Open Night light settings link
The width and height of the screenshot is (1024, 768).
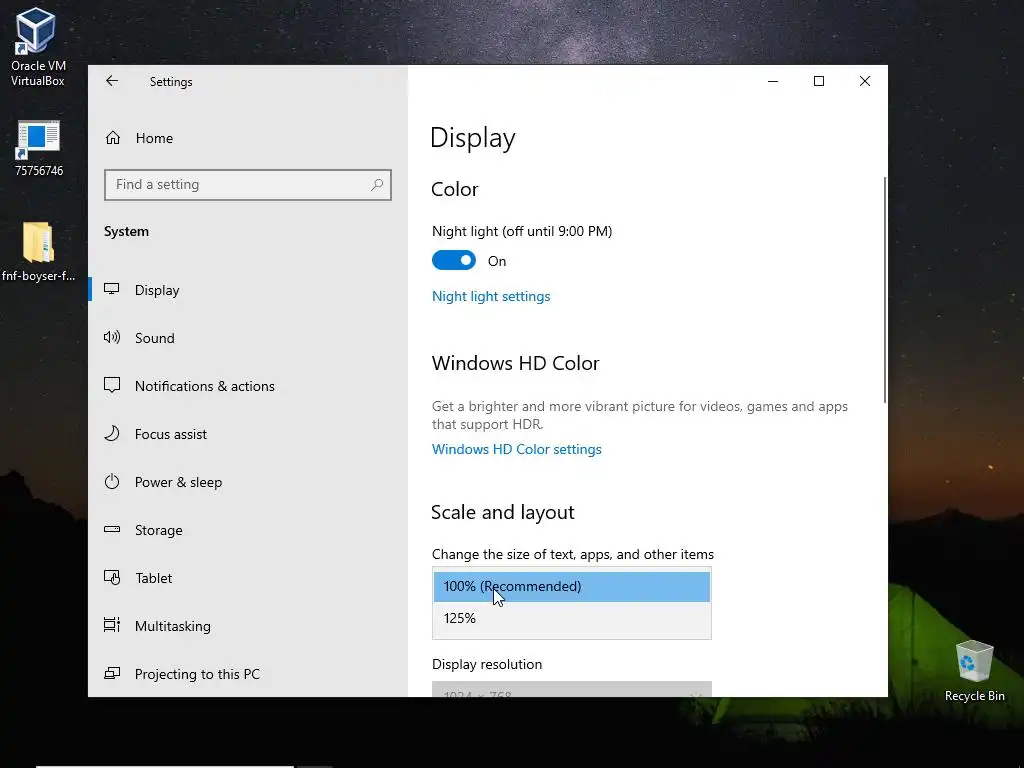click(491, 296)
